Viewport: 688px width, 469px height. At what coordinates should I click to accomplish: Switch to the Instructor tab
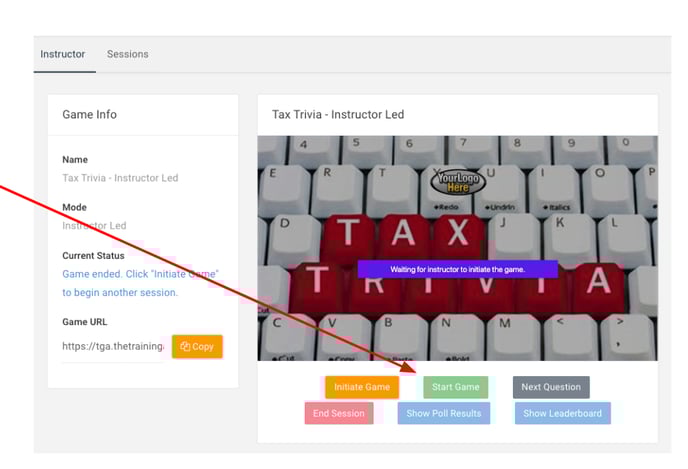(62, 54)
